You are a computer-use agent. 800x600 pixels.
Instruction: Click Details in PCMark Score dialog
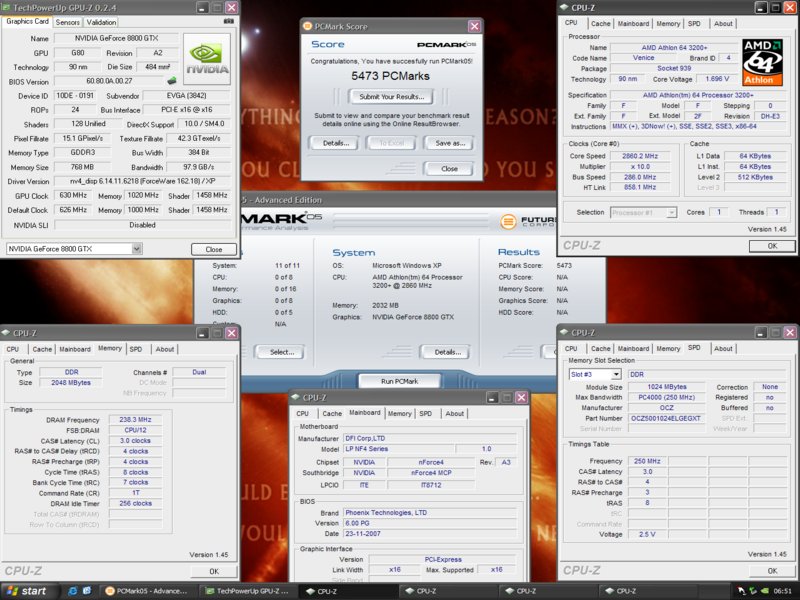[x=336, y=143]
